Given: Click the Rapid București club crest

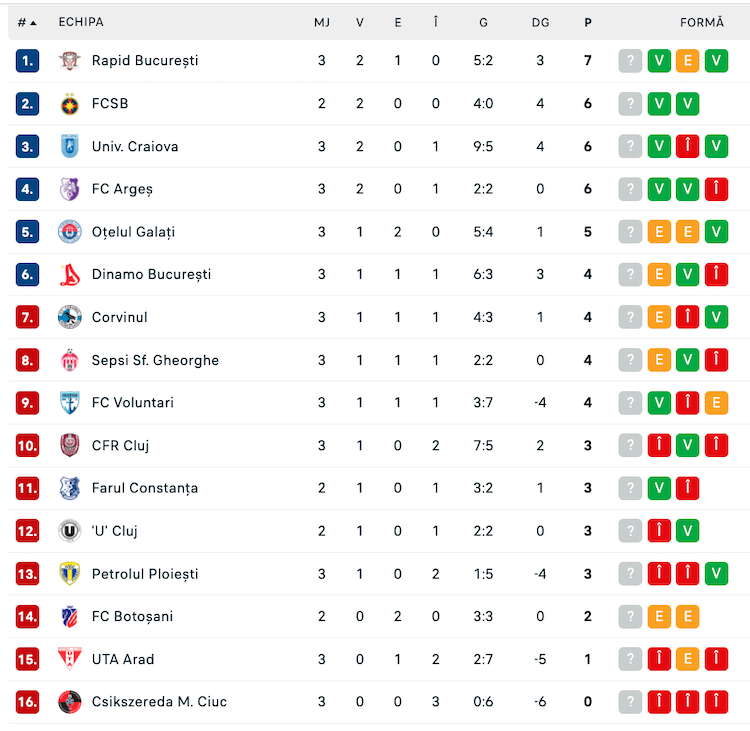Looking at the screenshot, I should pyautogui.click(x=69, y=61).
